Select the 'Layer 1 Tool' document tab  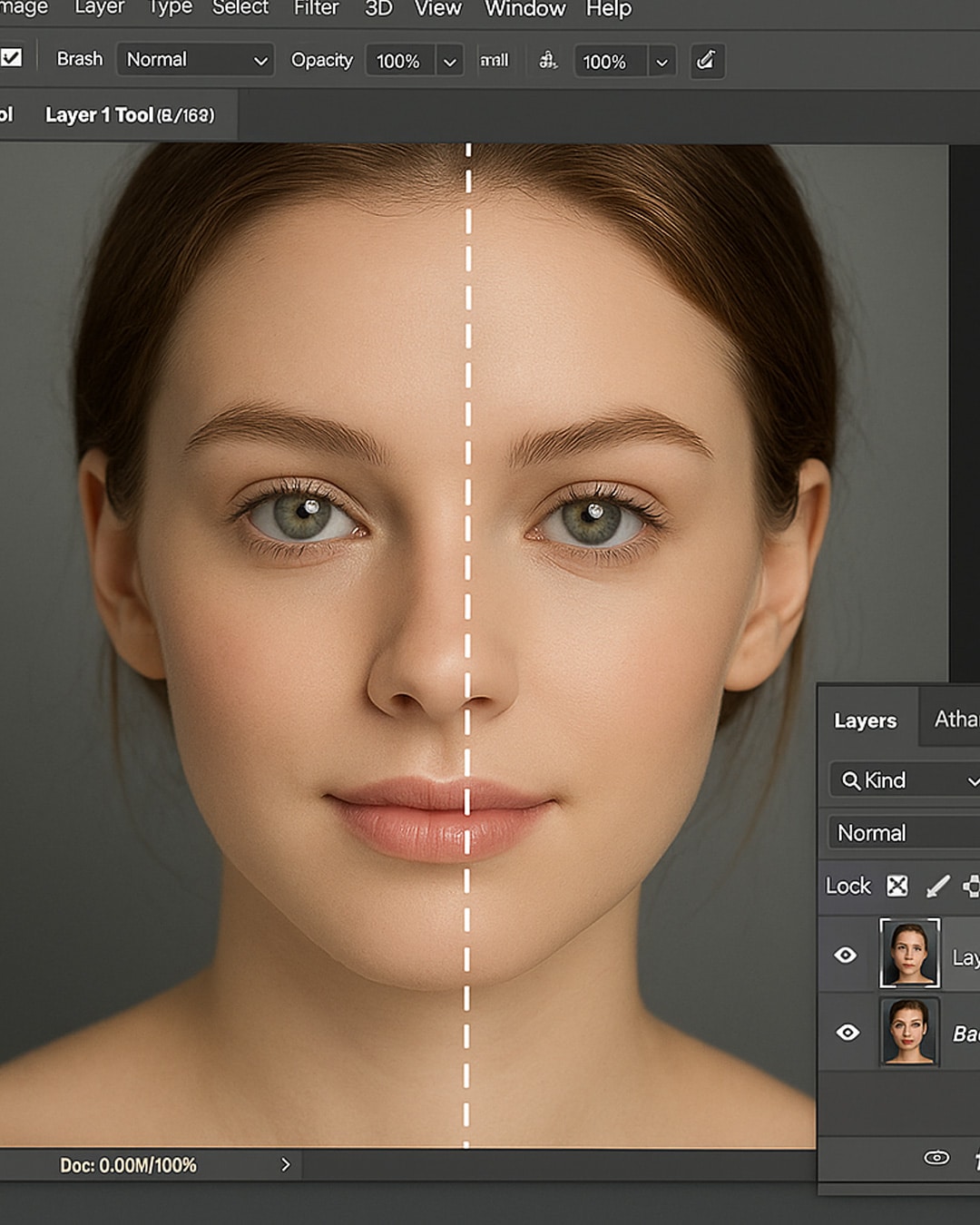click(x=129, y=115)
